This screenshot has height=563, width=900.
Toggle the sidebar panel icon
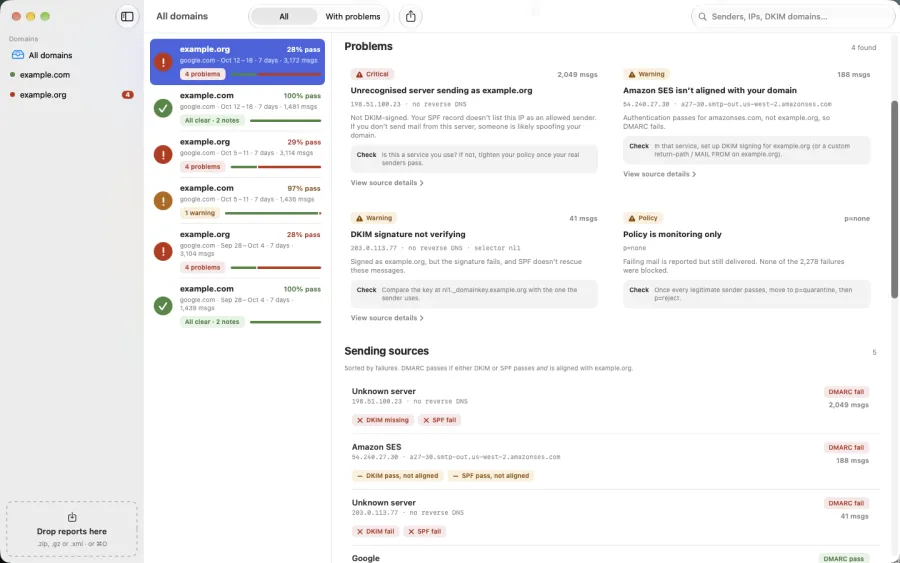click(127, 17)
